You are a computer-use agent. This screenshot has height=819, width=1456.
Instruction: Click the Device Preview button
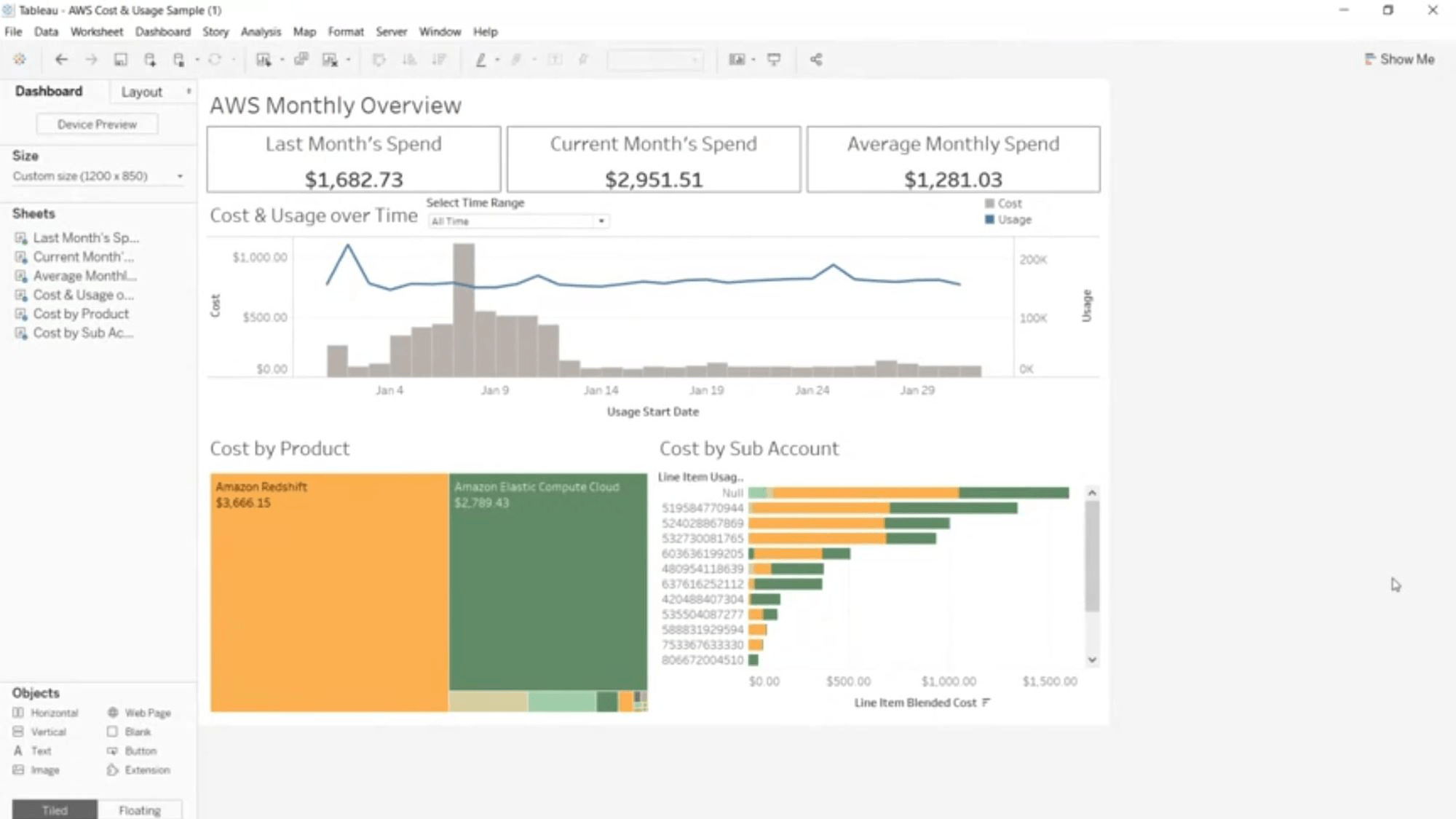[x=97, y=124]
